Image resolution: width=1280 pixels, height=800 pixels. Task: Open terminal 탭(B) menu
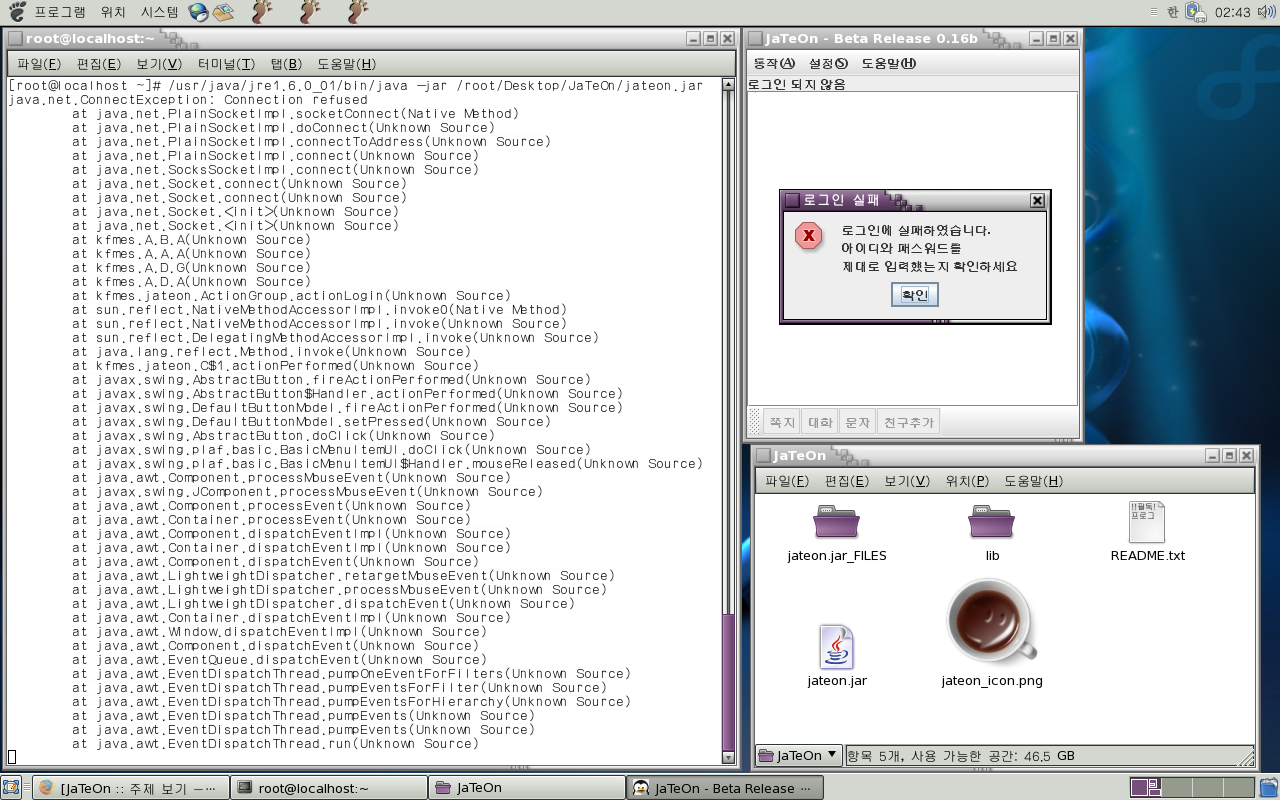pyautogui.click(x=288, y=64)
